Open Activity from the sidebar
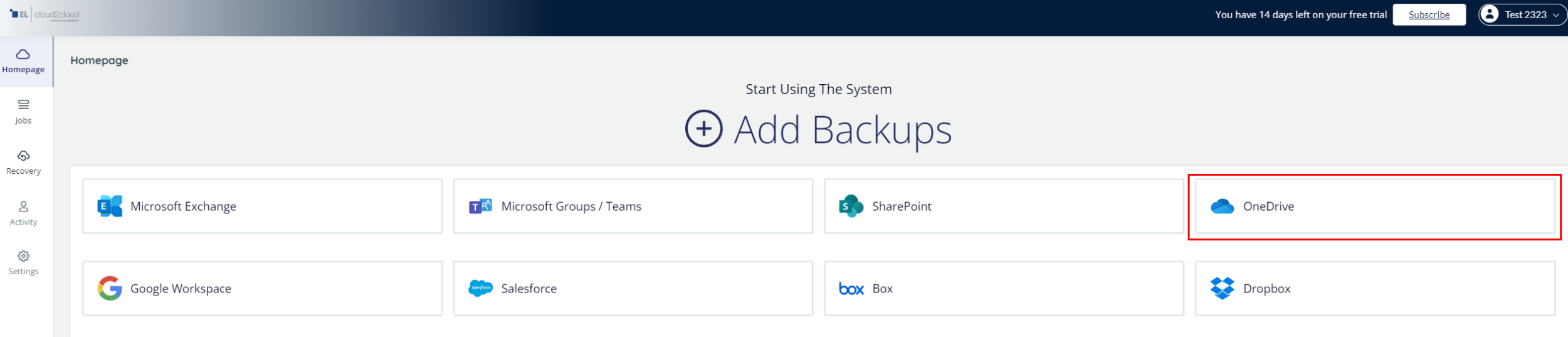 click(23, 213)
